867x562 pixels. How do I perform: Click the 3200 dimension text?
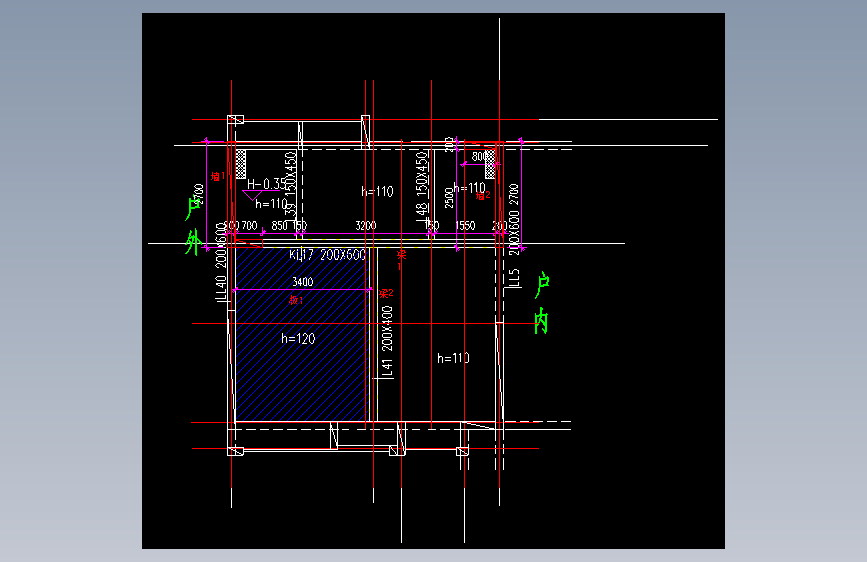click(365, 226)
